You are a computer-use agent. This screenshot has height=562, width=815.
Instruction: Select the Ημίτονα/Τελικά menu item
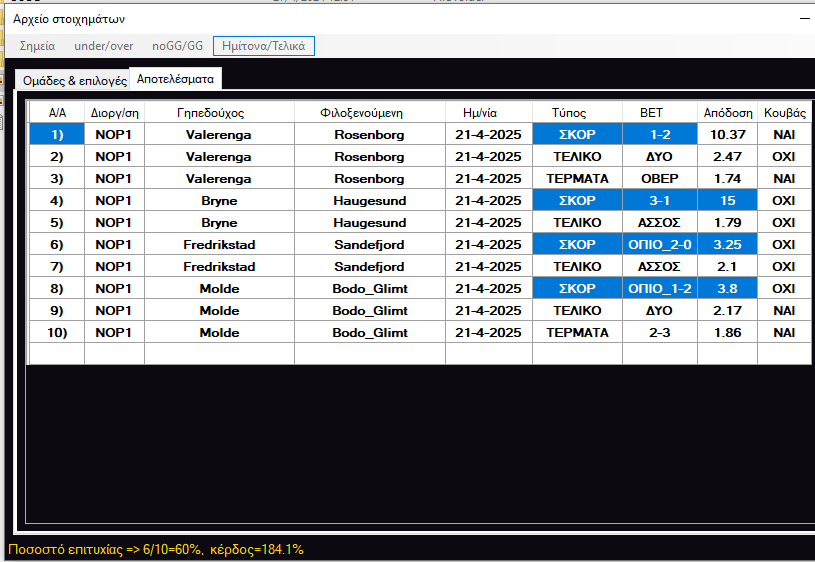click(x=264, y=46)
